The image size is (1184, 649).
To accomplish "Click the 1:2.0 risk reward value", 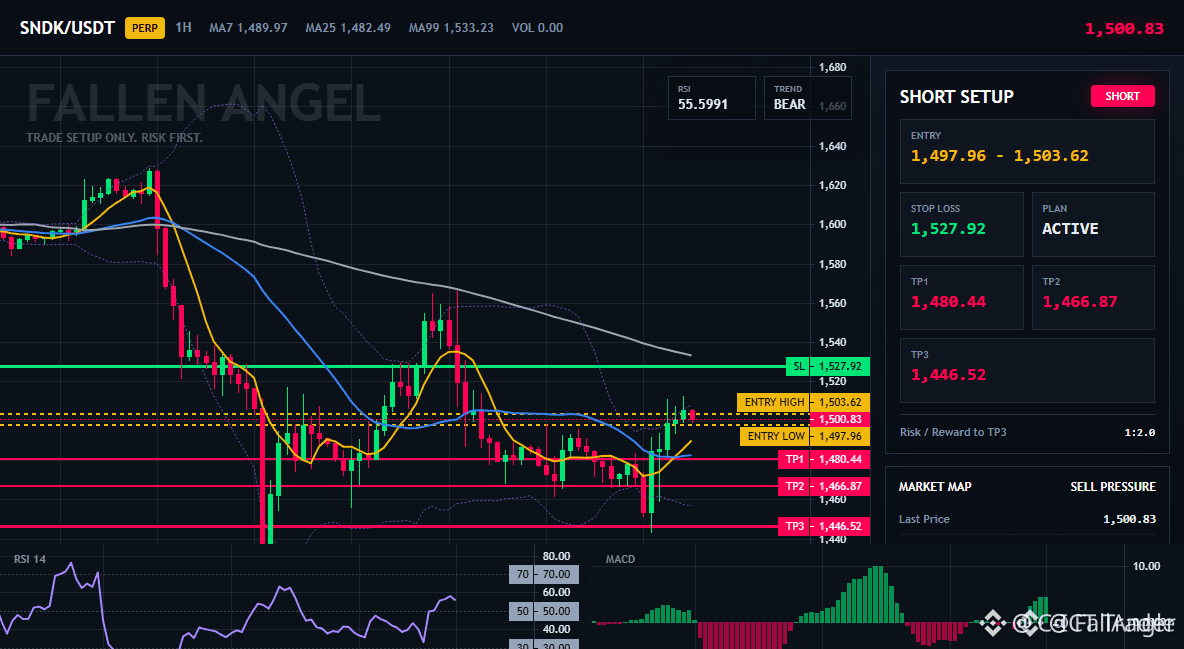I will (1139, 433).
